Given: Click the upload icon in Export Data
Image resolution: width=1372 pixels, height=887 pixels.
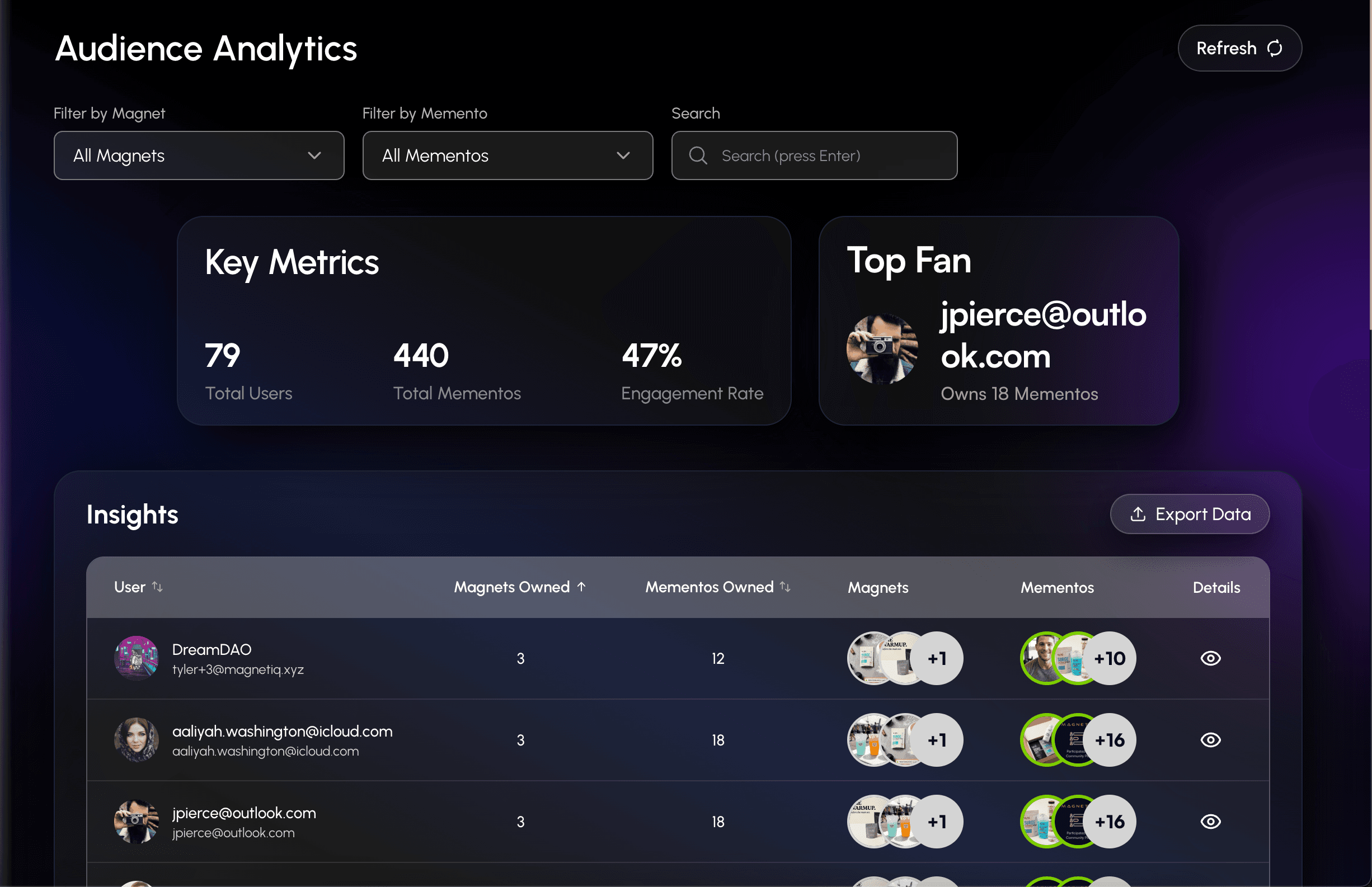Looking at the screenshot, I should 1138,514.
